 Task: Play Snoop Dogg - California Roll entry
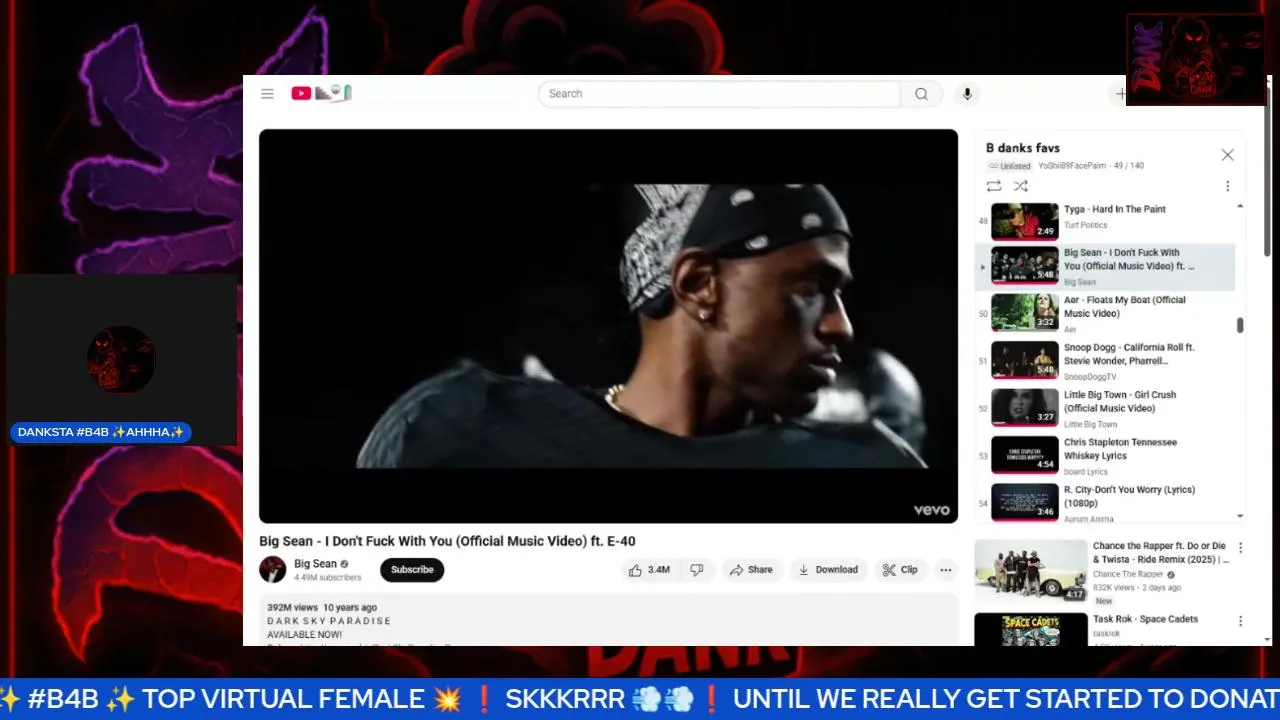(x=1105, y=360)
